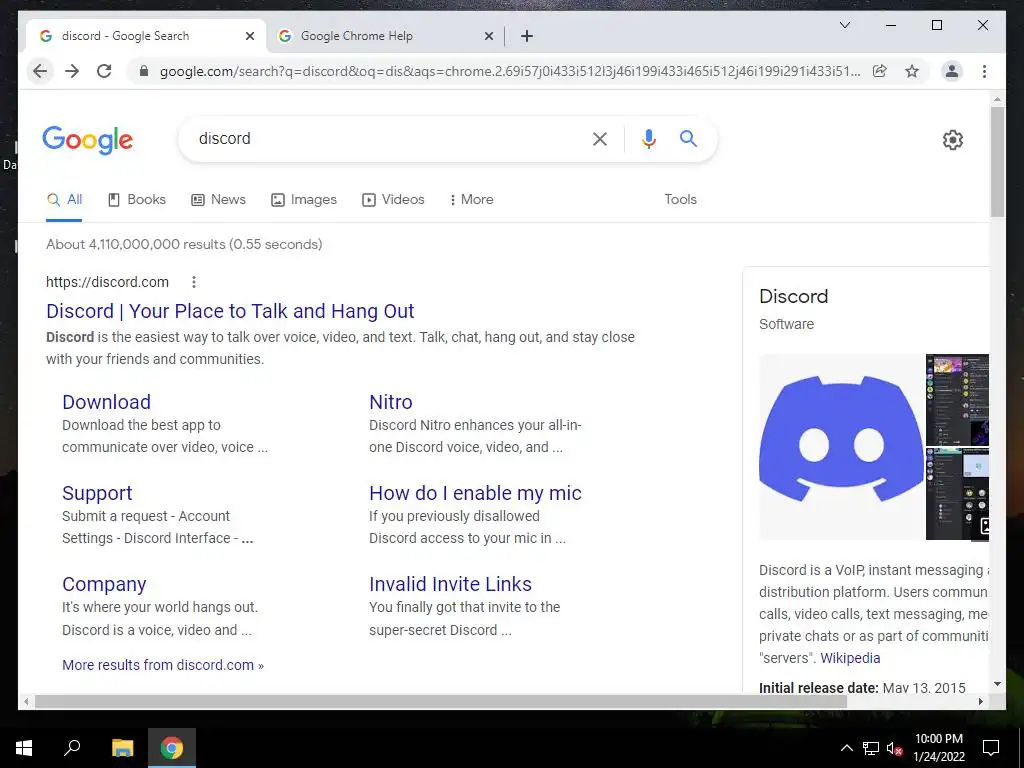Image resolution: width=1024 pixels, height=768 pixels.
Task: Bookmark this tab with the star
Action: click(x=912, y=71)
